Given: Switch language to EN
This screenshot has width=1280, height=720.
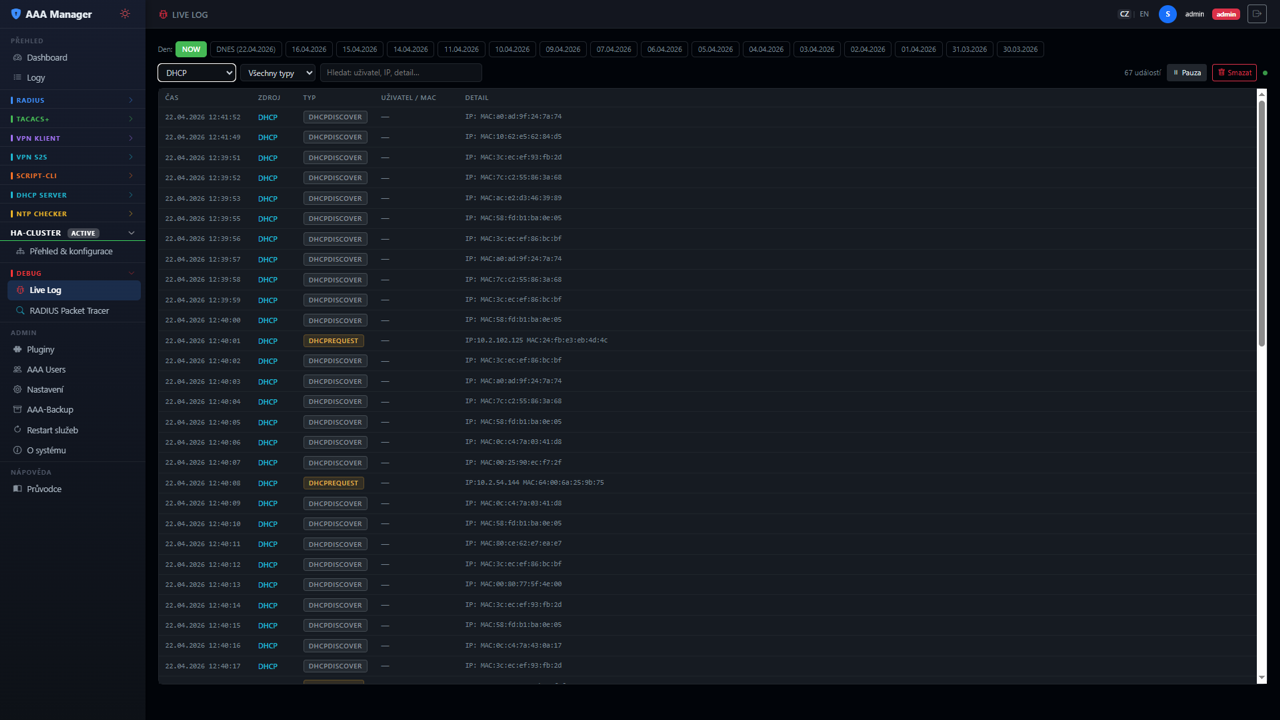Looking at the screenshot, I should point(1144,14).
